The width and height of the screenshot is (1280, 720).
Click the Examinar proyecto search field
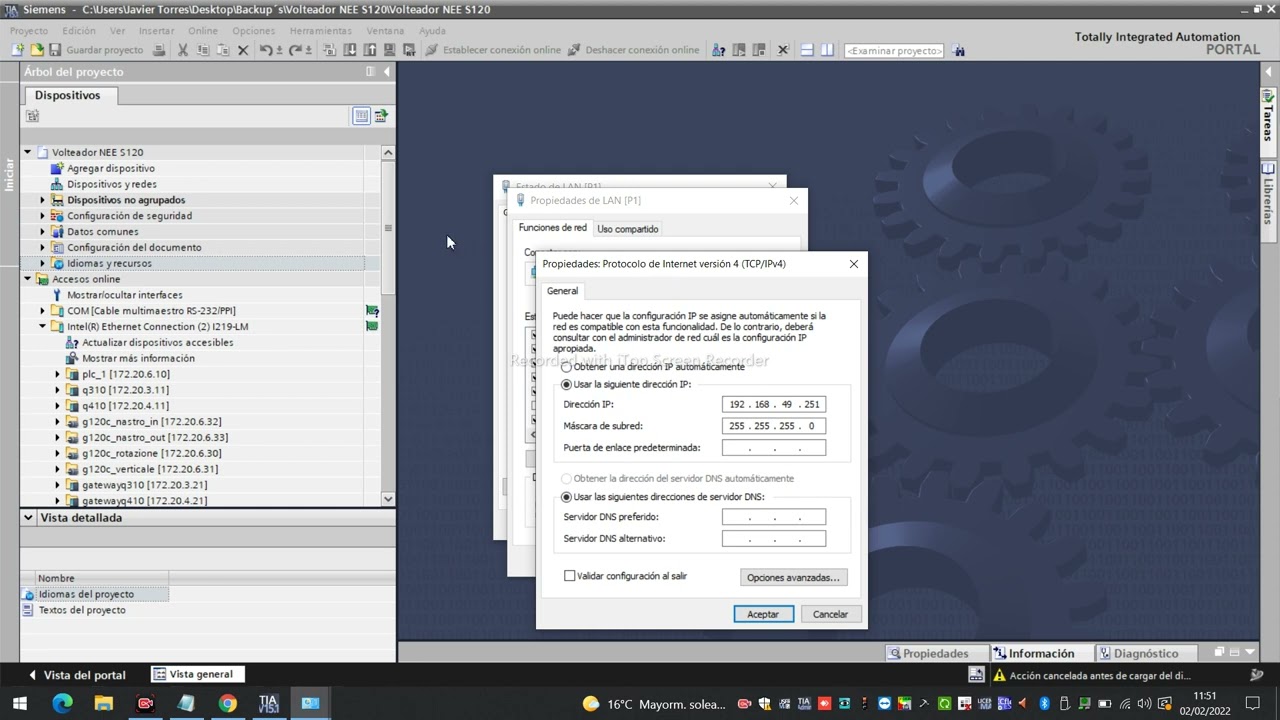(x=894, y=50)
